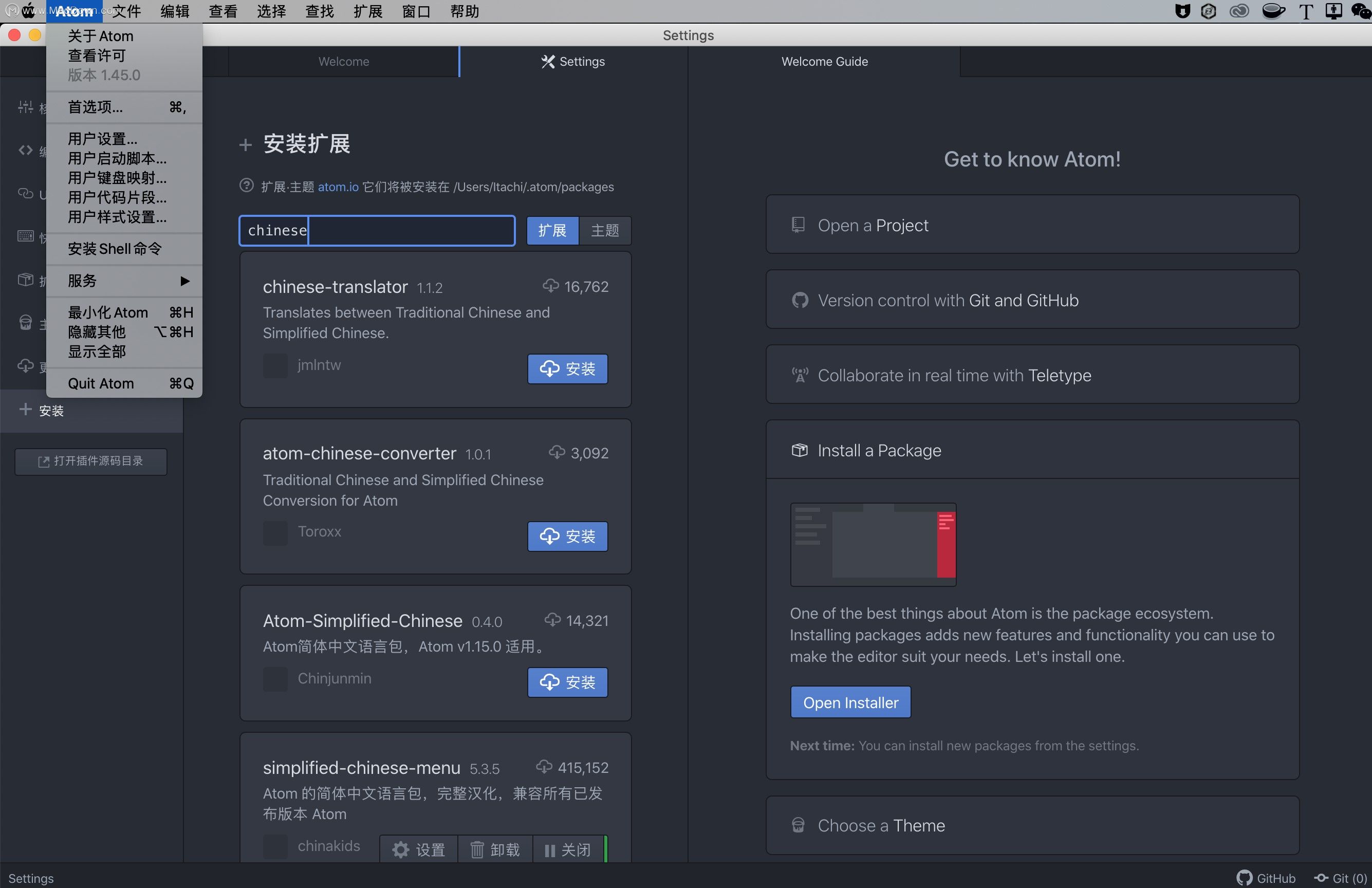Image resolution: width=1372 pixels, height=888 pixels.
Task: Click download count icon for simplified-chinese-menu
Action: [x=544, y=766]
